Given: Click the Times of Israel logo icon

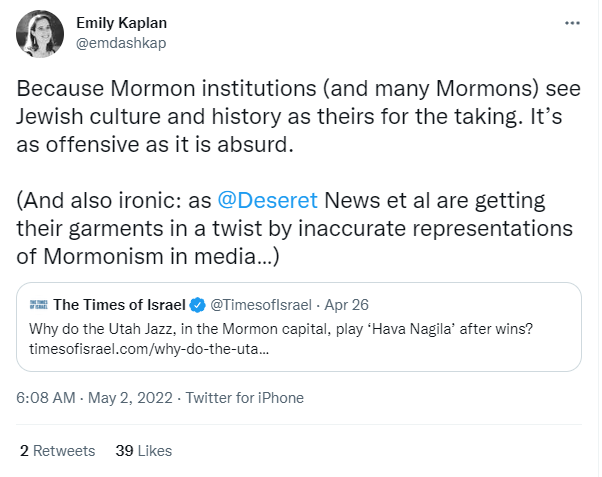Looking at the screenshot, I should (39, 304).
